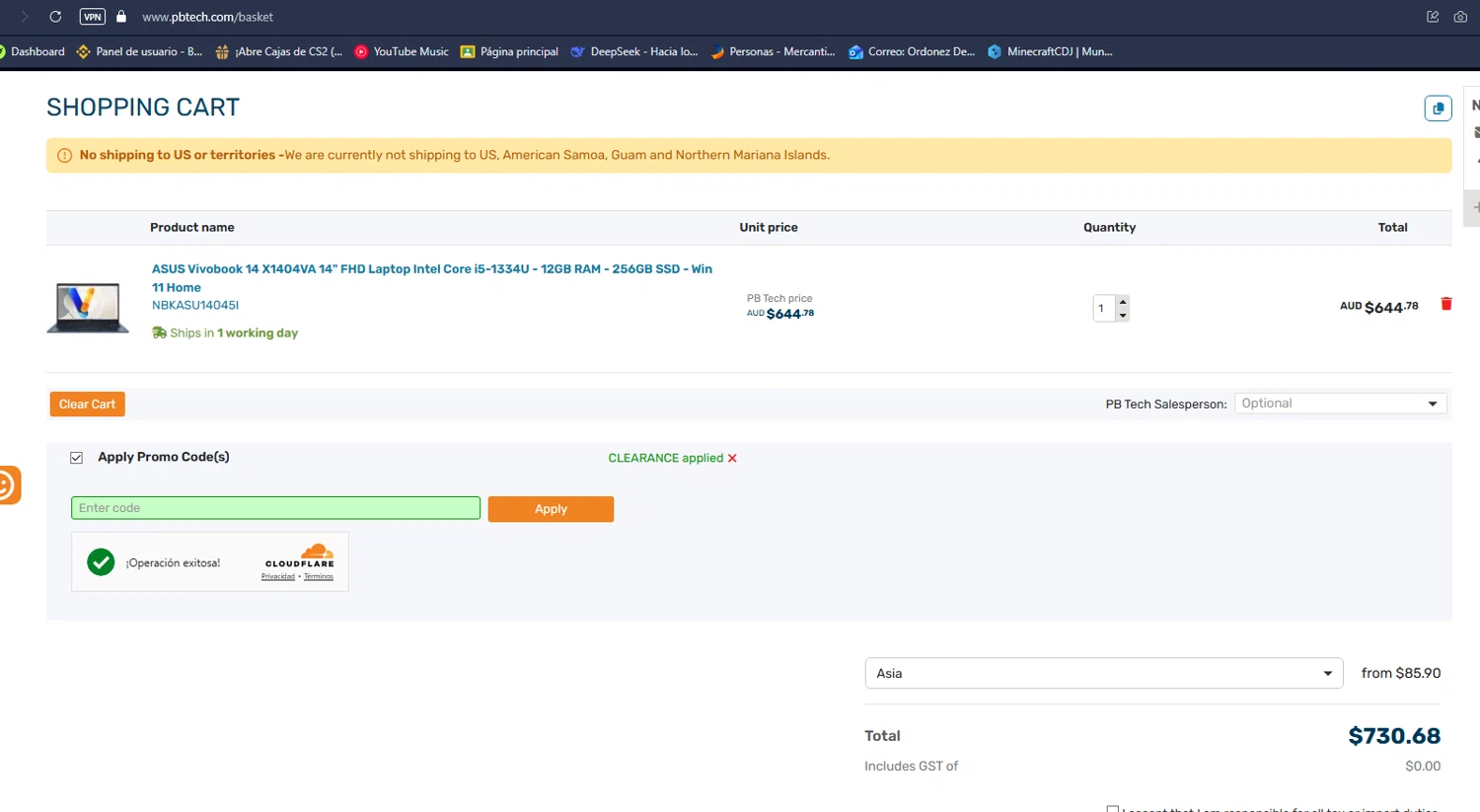Open the DeepSeek bookmark
This screenshot has height=812, width=1480.
point(634,51)
